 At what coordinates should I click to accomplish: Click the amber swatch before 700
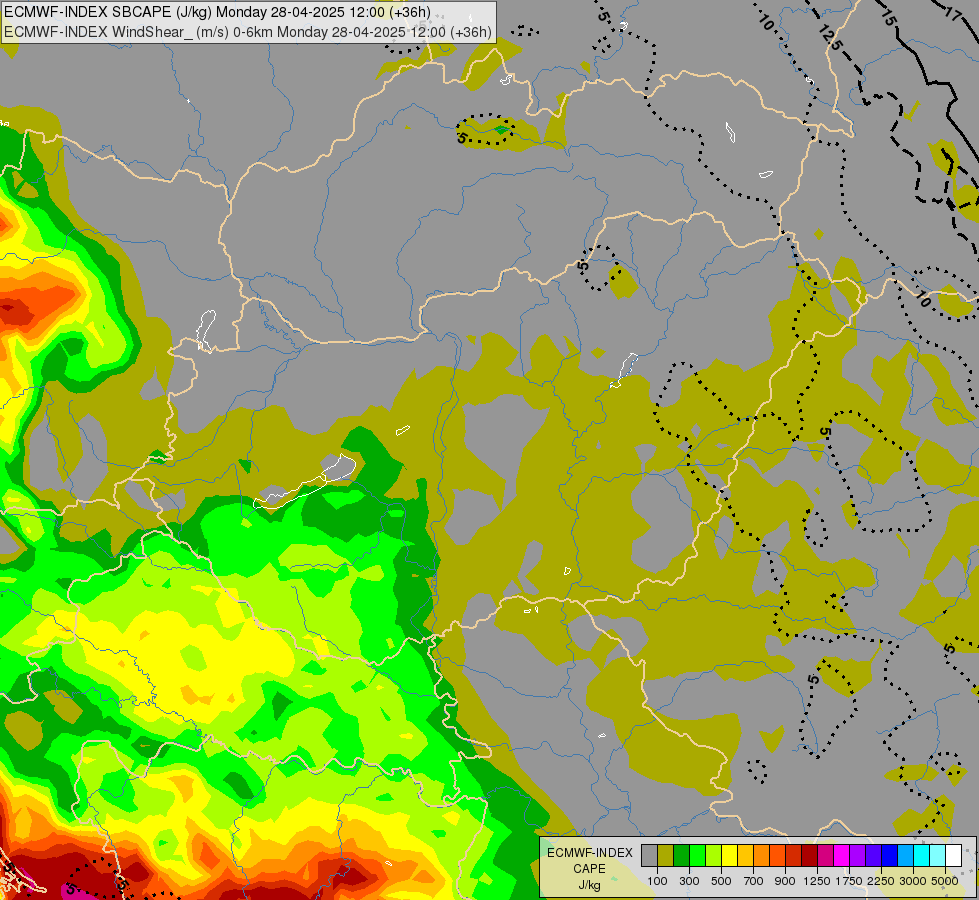pos(745,856)
